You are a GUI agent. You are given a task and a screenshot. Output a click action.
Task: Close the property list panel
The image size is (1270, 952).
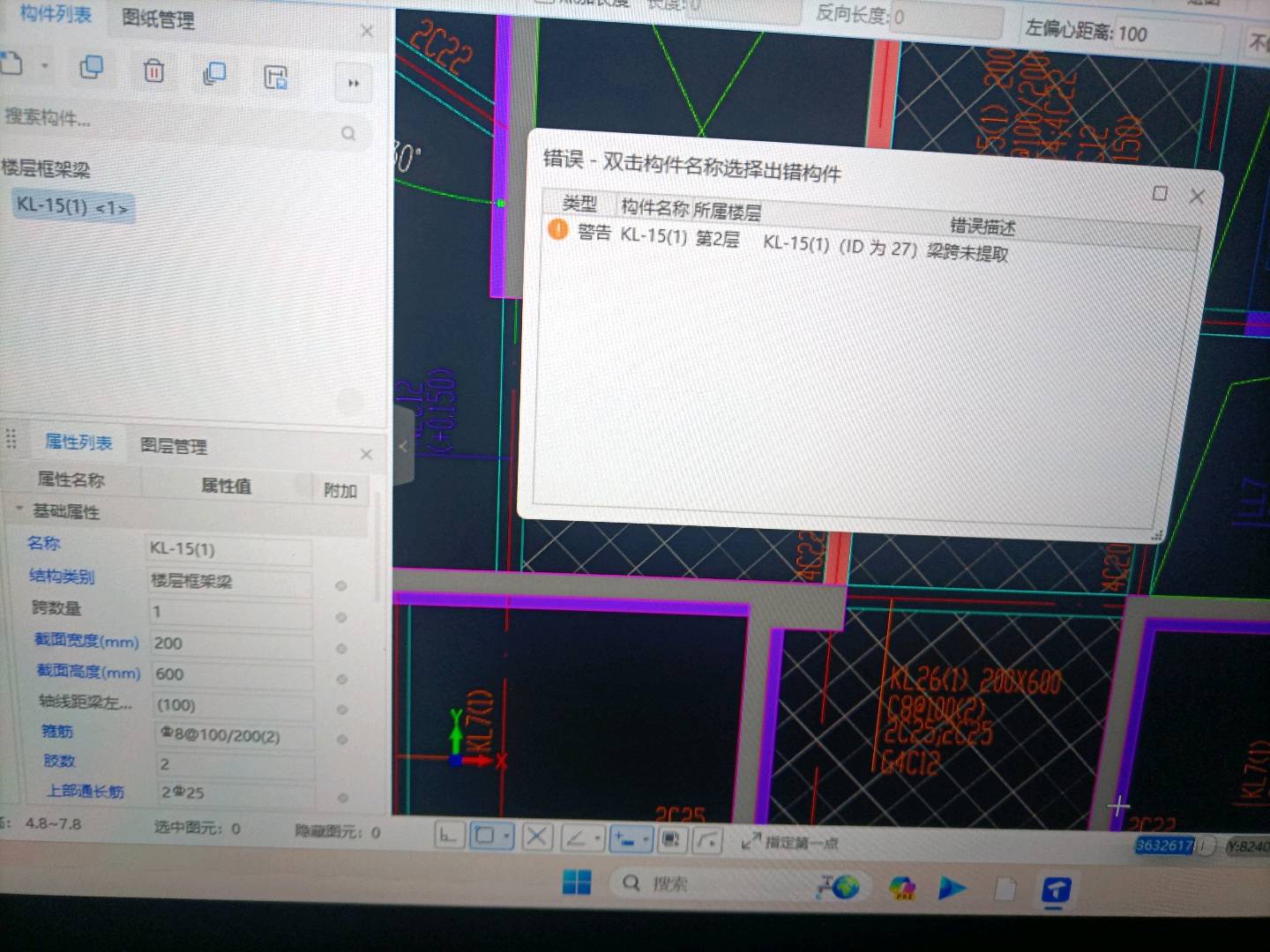coord(366,454)
